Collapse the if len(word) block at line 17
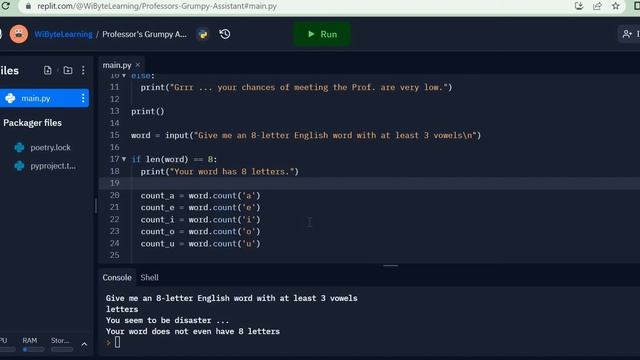Image resolution: width=640 pixels, height=360 pixels. 124,159
